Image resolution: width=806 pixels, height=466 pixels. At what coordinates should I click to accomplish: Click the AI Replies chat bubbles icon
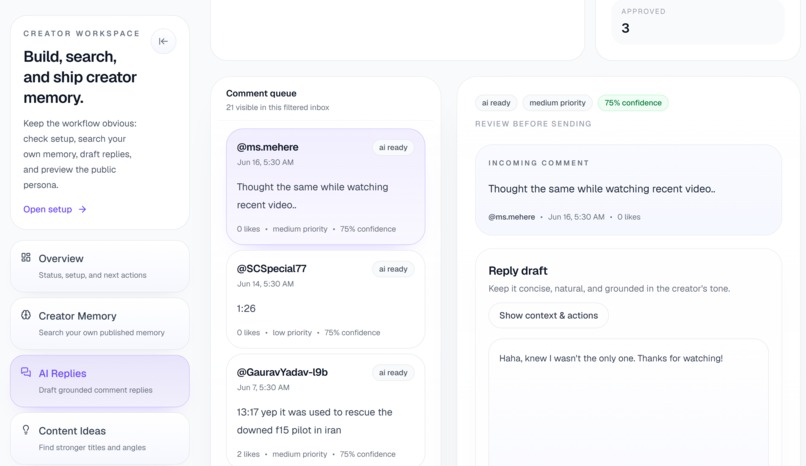[26, 372]
